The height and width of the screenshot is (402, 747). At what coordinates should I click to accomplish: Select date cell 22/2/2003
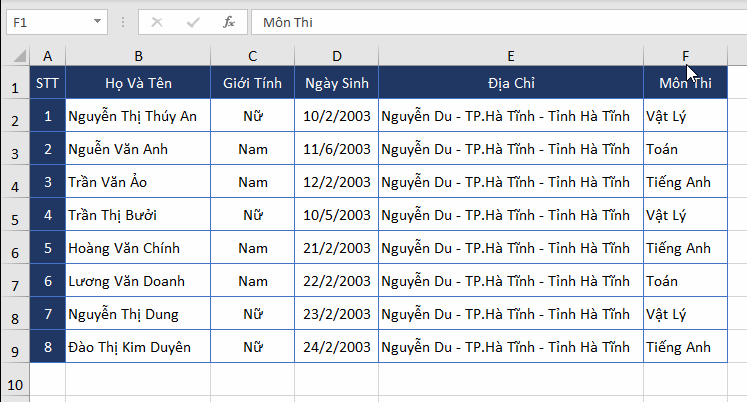point(337,281)
